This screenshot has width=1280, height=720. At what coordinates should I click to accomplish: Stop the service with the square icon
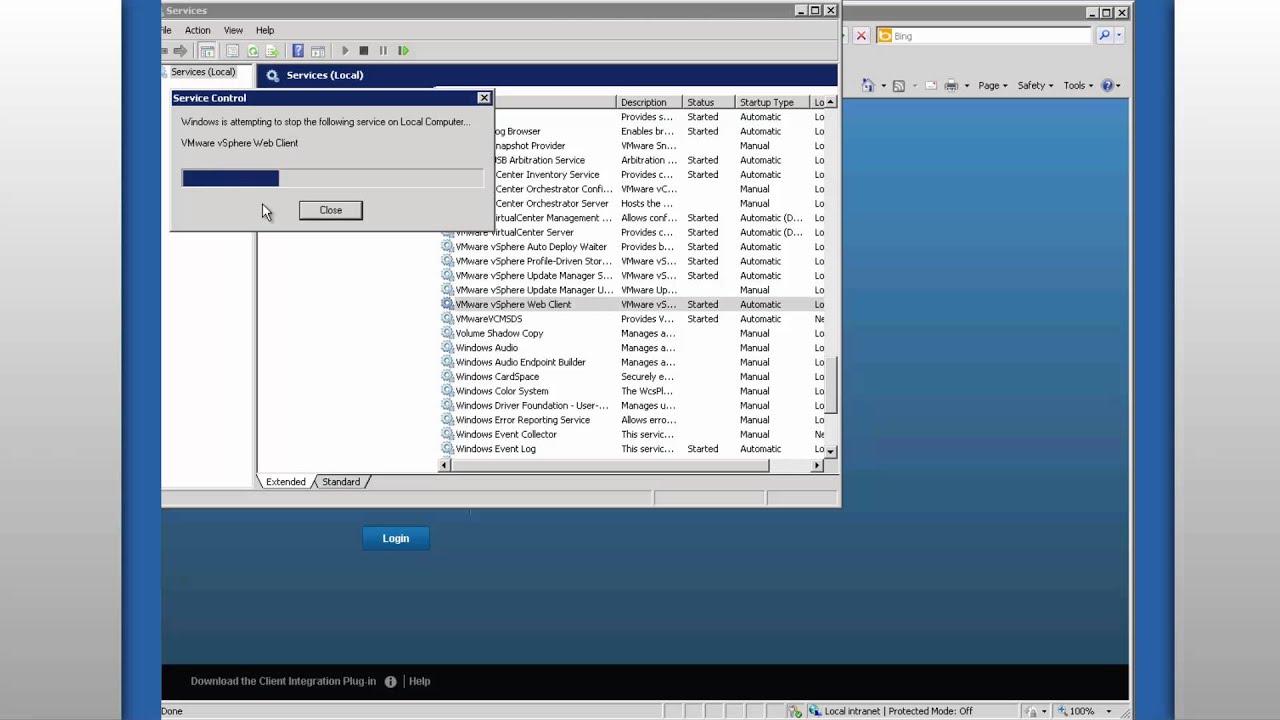pyautogui.click(x=364, y=51)
